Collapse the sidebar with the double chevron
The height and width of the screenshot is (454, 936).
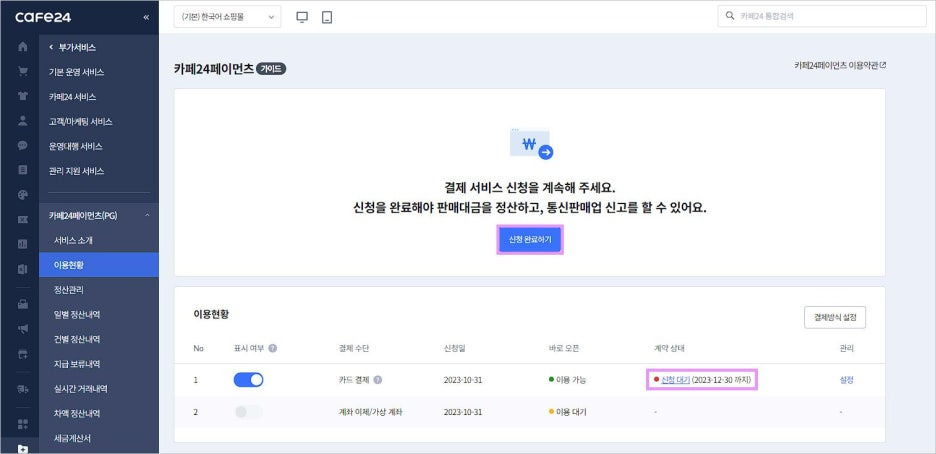[146, 17]
